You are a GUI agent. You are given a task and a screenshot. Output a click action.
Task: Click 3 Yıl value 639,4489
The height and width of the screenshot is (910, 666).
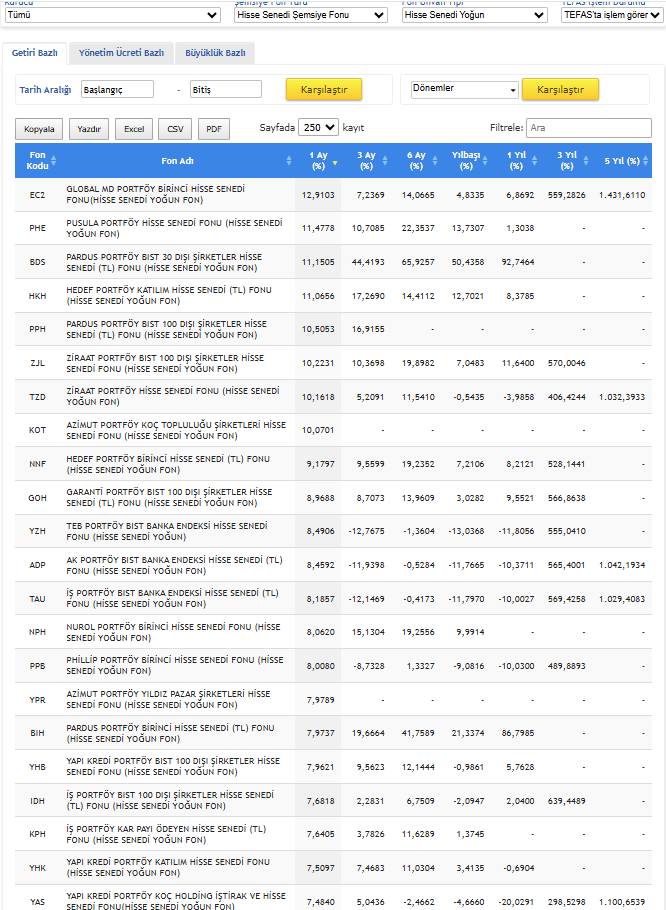pyautogui.click(x=567, y=801)
